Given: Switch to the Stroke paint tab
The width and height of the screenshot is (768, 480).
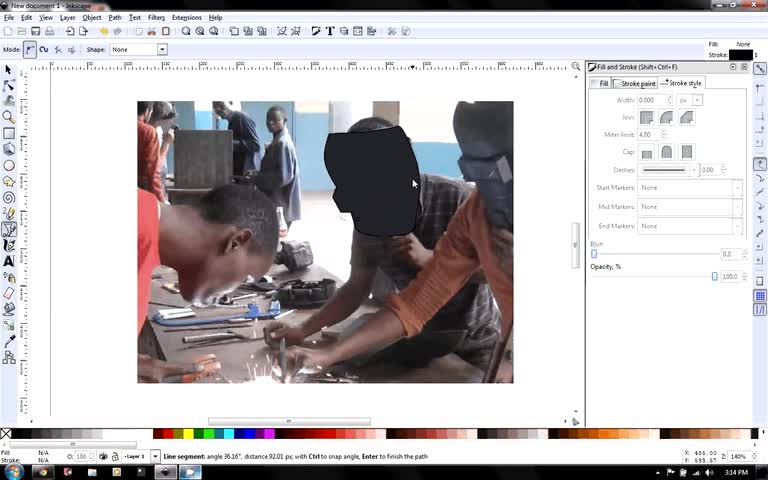Looking at the screenshot, I should pyautogui.click(x=634, y=83).
